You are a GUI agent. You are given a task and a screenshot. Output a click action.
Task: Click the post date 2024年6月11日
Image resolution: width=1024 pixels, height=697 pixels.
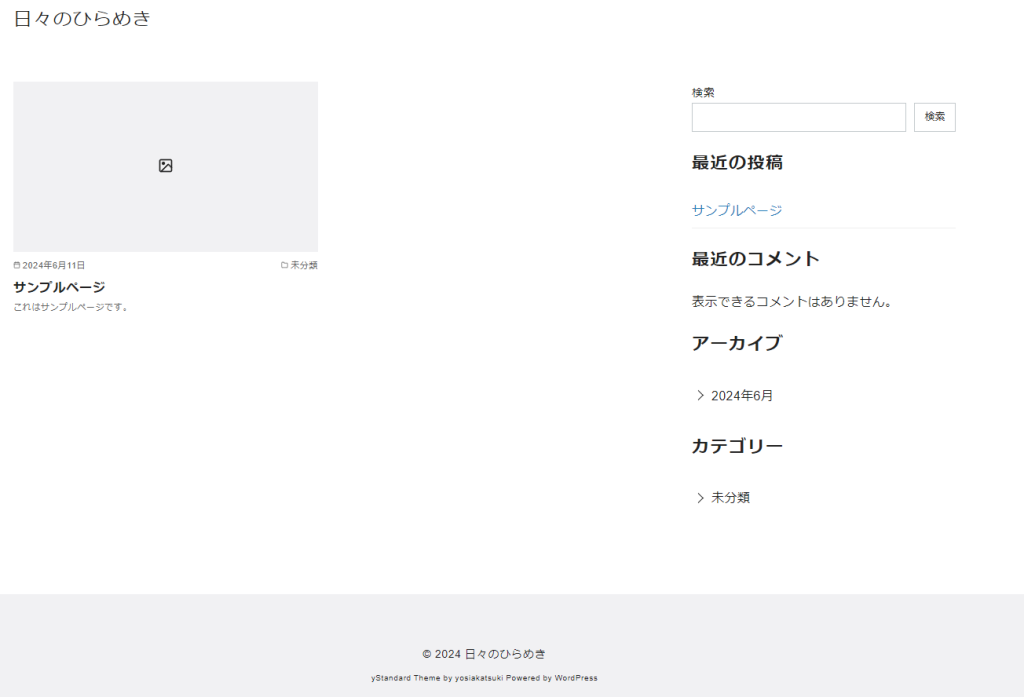(x=54, y=266)
